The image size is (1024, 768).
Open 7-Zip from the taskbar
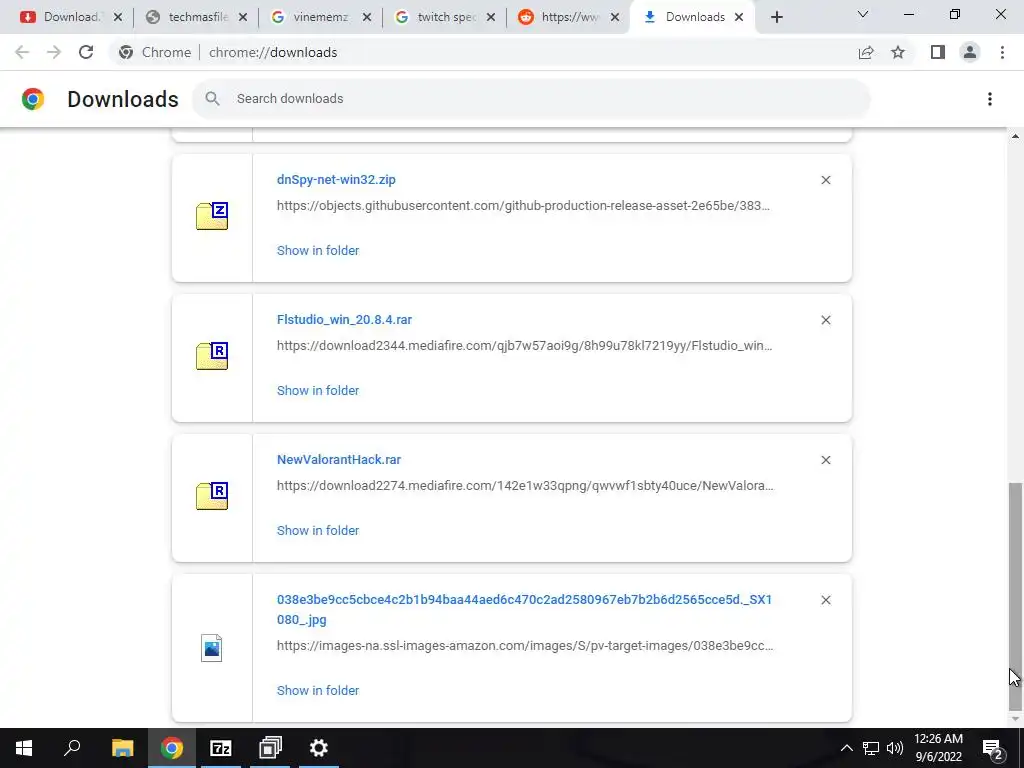click(x=221, y=748)
